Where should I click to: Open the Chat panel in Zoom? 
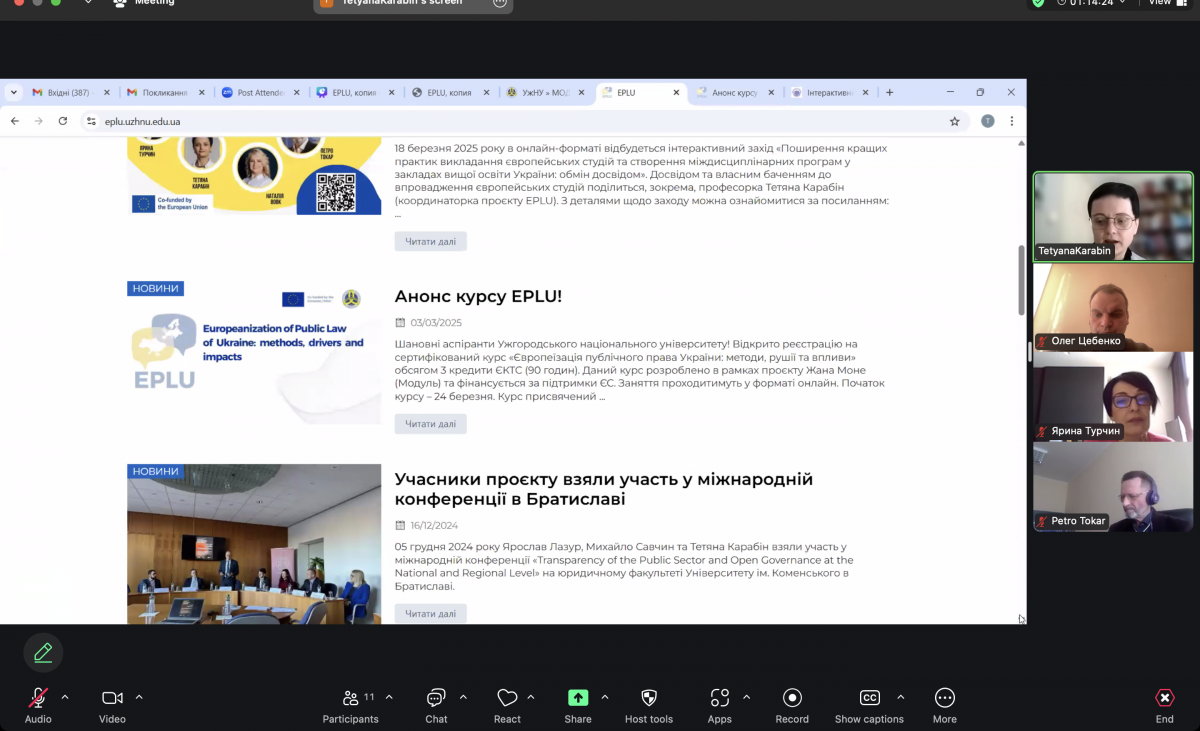point(436,697)
